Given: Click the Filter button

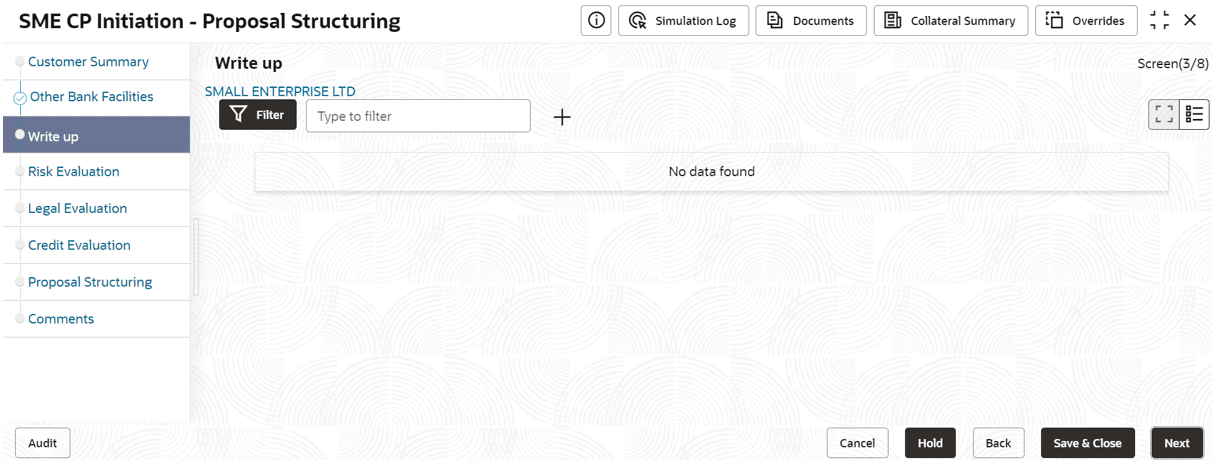Looking at the screenshot, I should 258,115.
